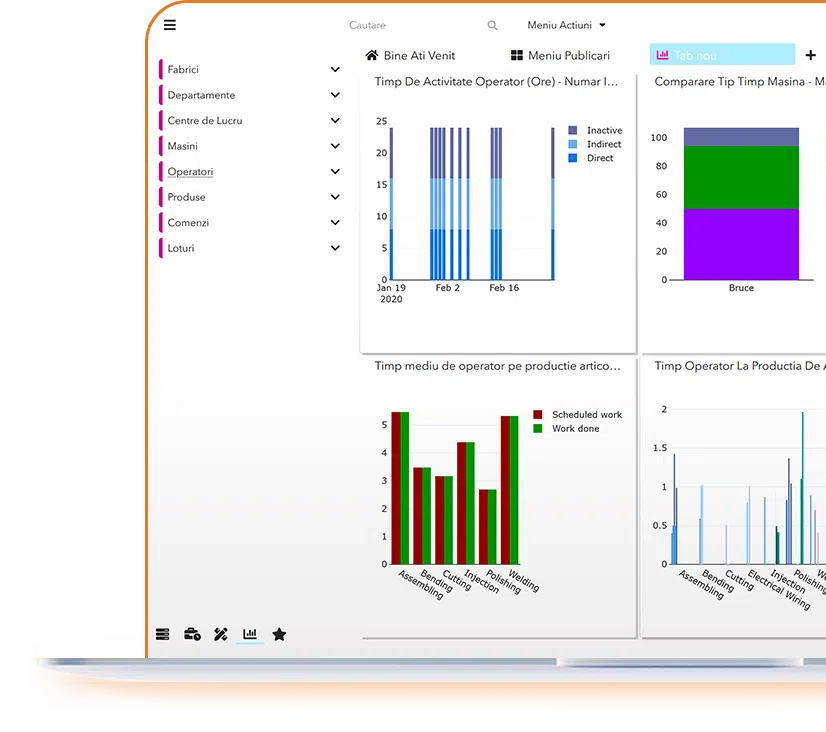Switch to the Bine Ati Venit tab
The height and width of the screenshot is (732, 826).
410,56
